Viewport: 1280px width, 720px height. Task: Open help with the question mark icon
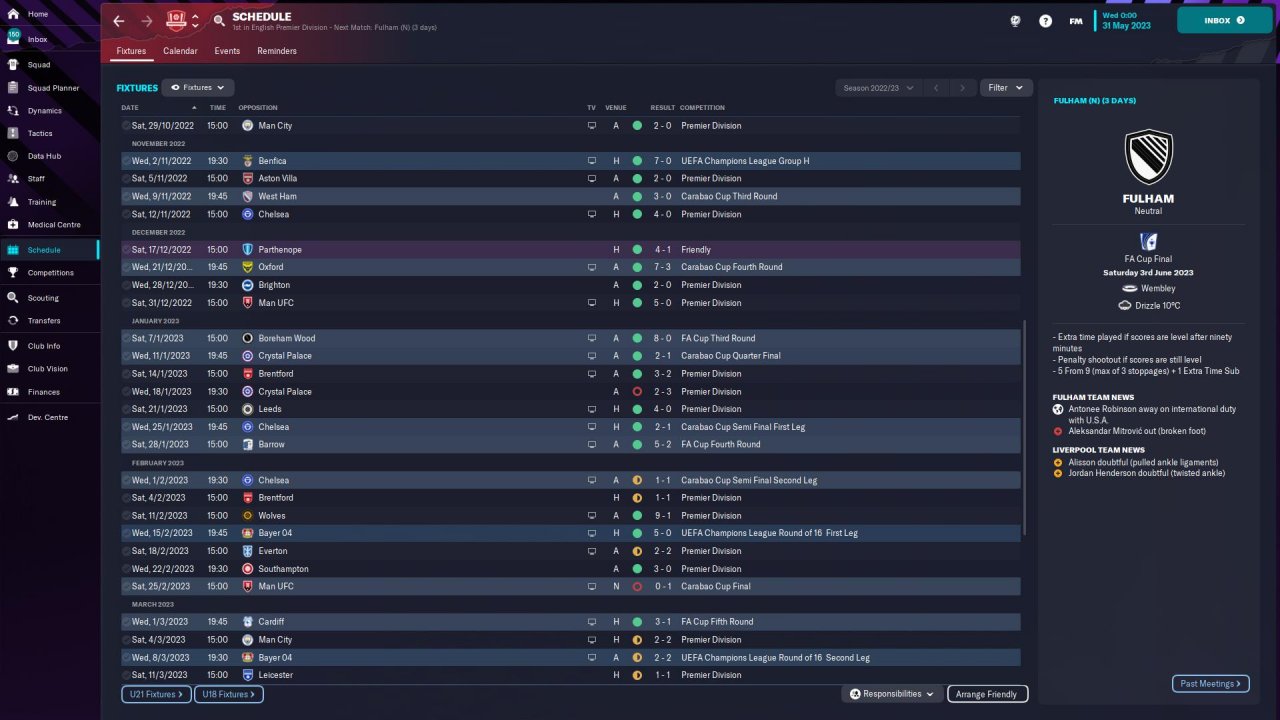(x=1045, y=20)
